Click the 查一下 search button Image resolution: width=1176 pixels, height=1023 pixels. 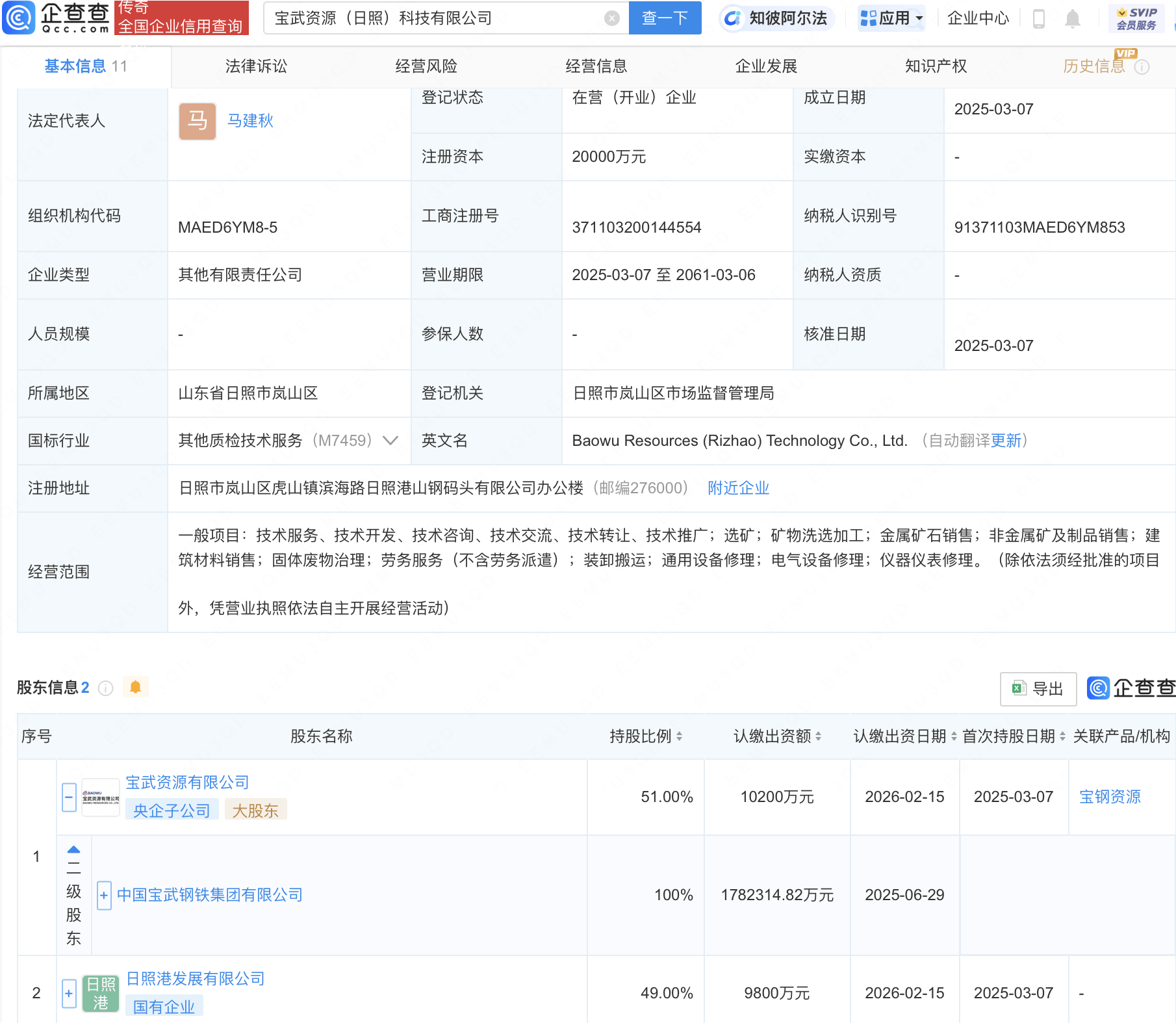[665, 18]
